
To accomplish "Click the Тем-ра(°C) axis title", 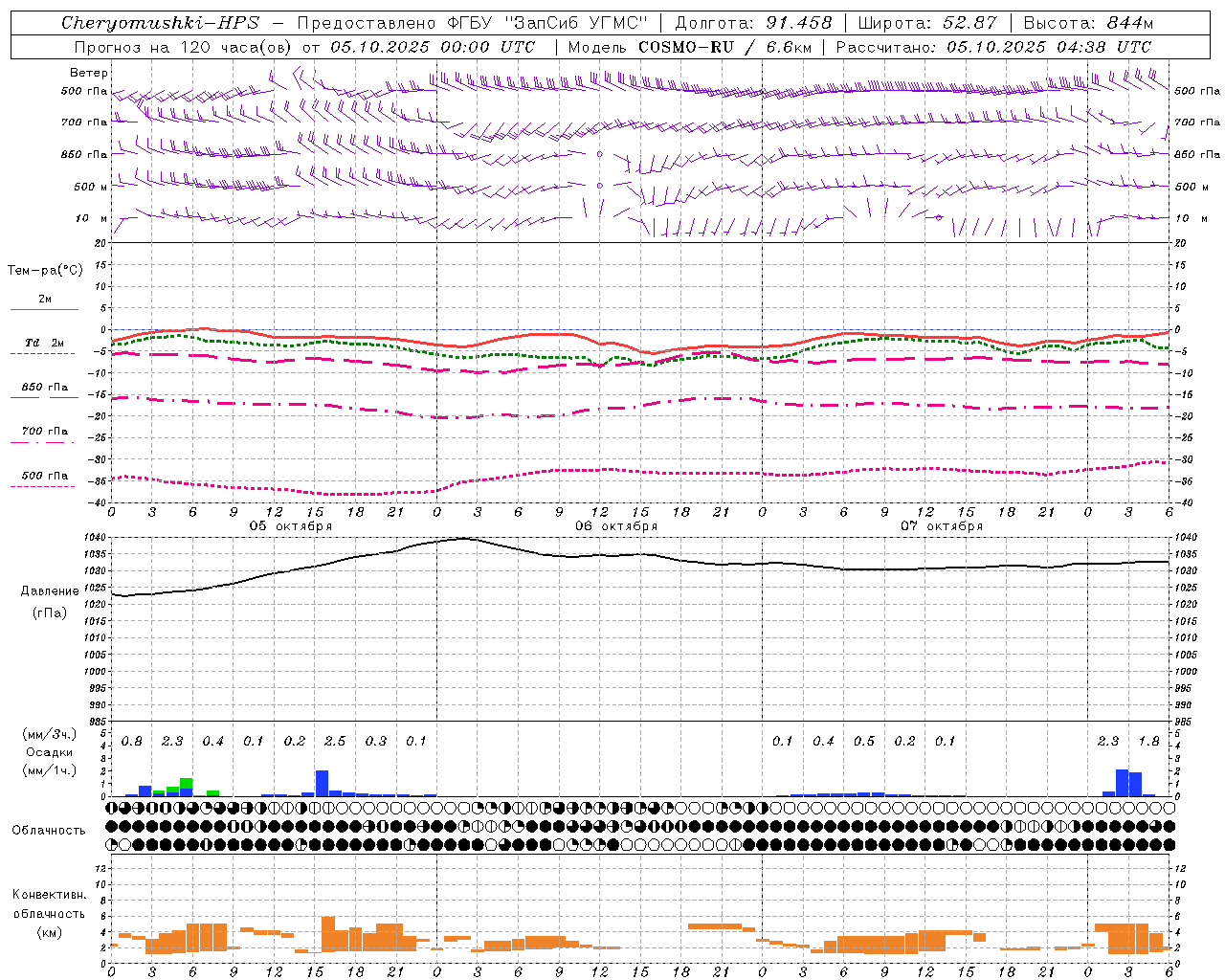I will tap(45, 271).
